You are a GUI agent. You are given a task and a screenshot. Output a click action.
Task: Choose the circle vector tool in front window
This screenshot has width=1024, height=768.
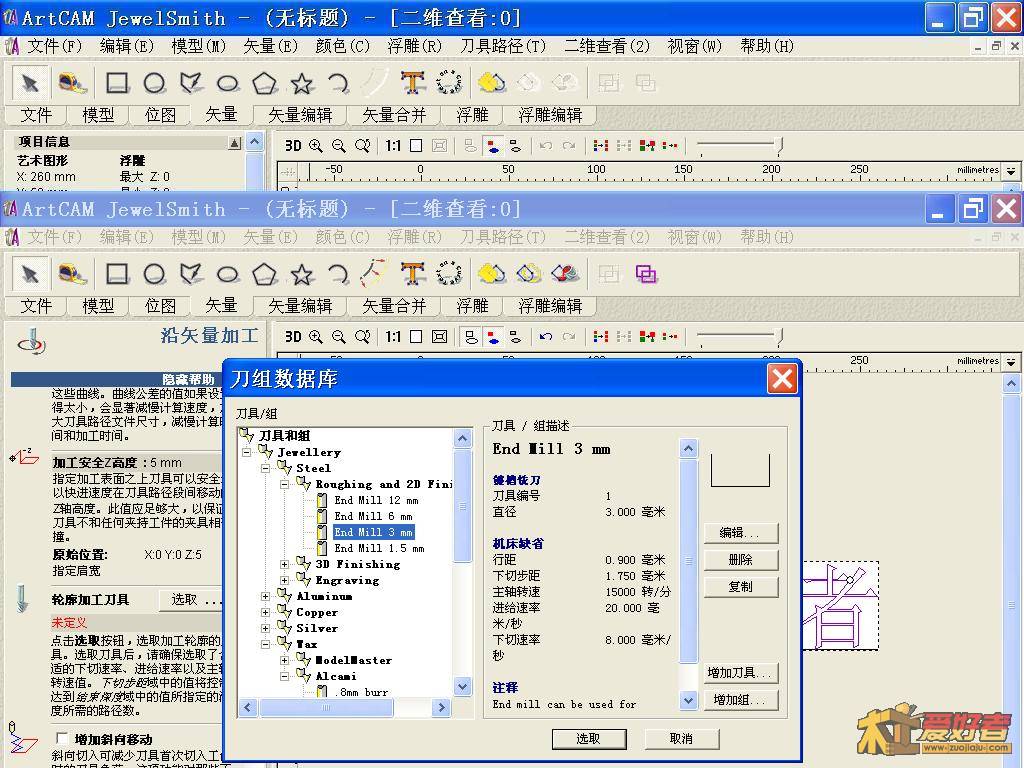(x=154, y=274)
